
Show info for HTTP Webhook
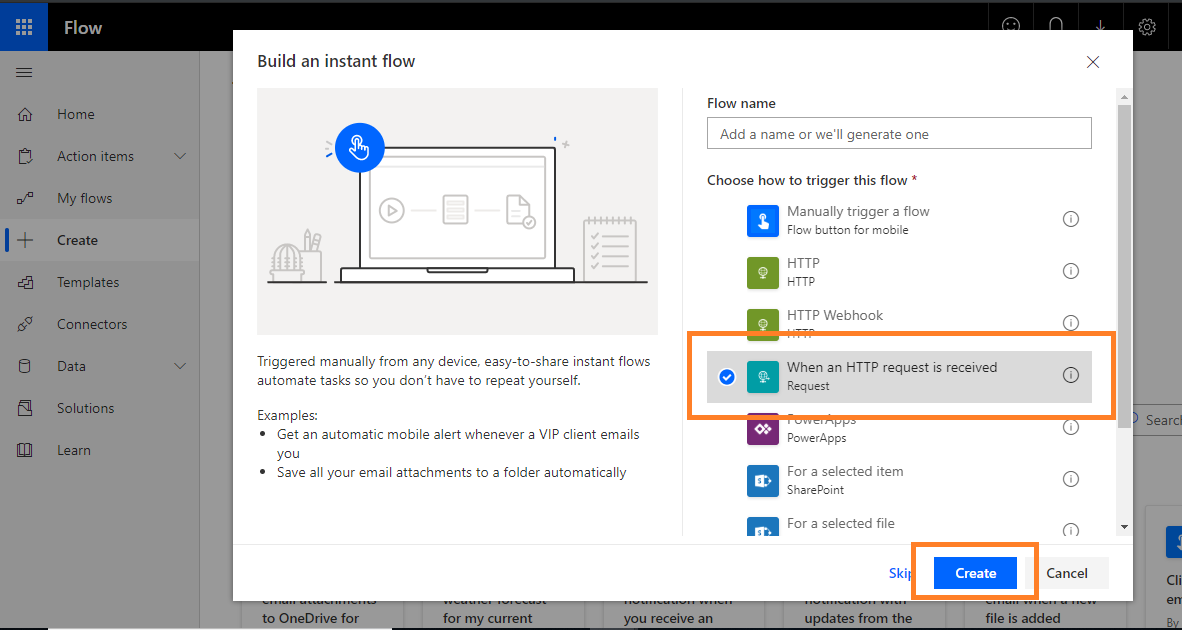(1070, 323)
